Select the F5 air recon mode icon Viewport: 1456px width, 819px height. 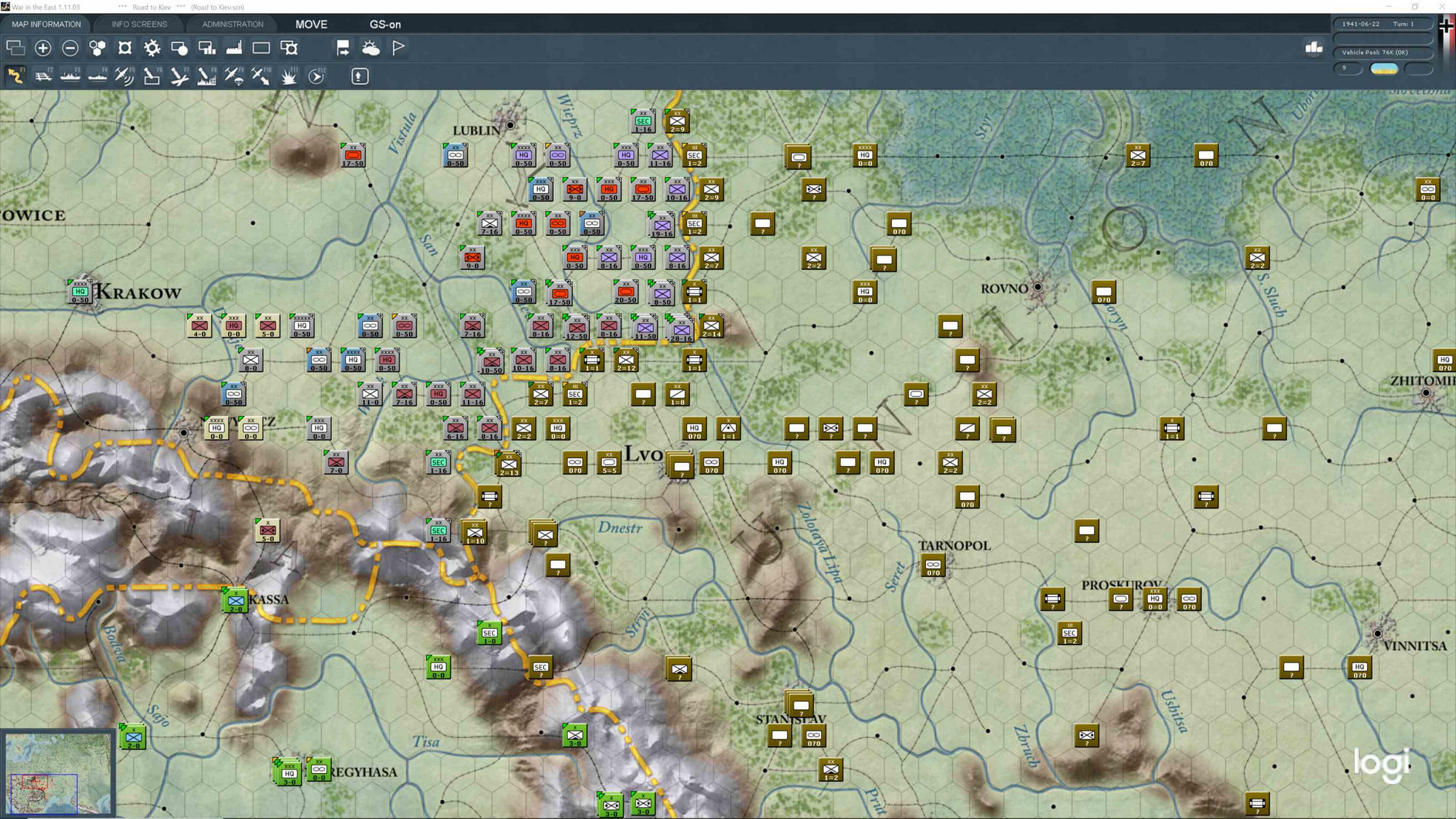click(124, 76)
